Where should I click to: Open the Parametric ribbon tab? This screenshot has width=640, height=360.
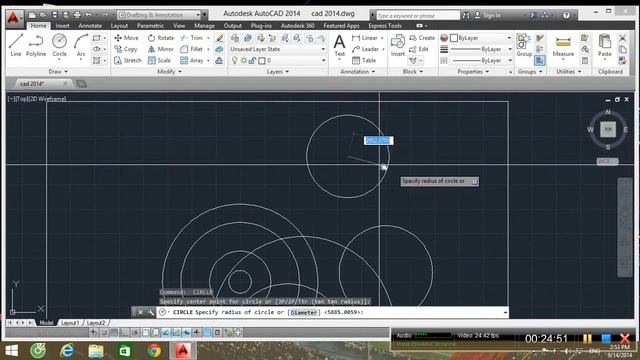[x=150, y=26]
